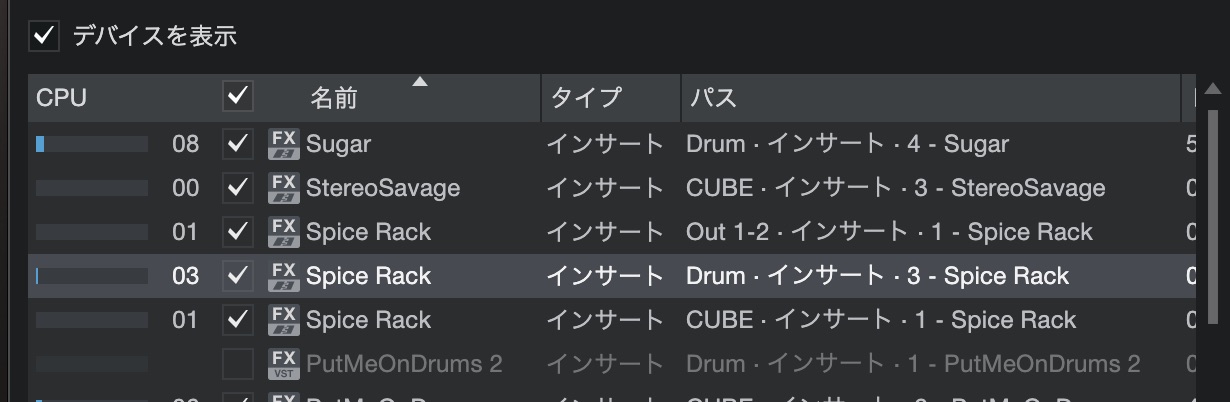Enable the PutMeOnDrums 2 checkbox
1230x402 pixels.
click(237, 364)
